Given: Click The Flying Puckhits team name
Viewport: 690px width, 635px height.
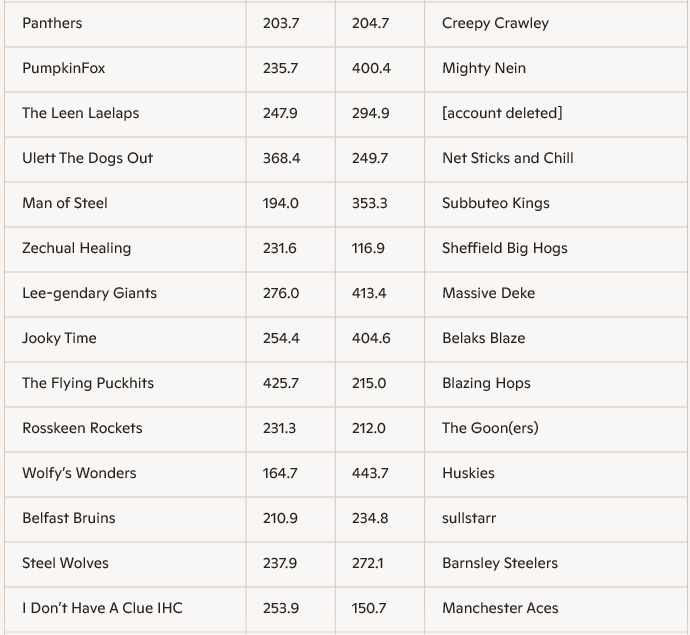Looking at the screenshot, I should coord(88,383).
